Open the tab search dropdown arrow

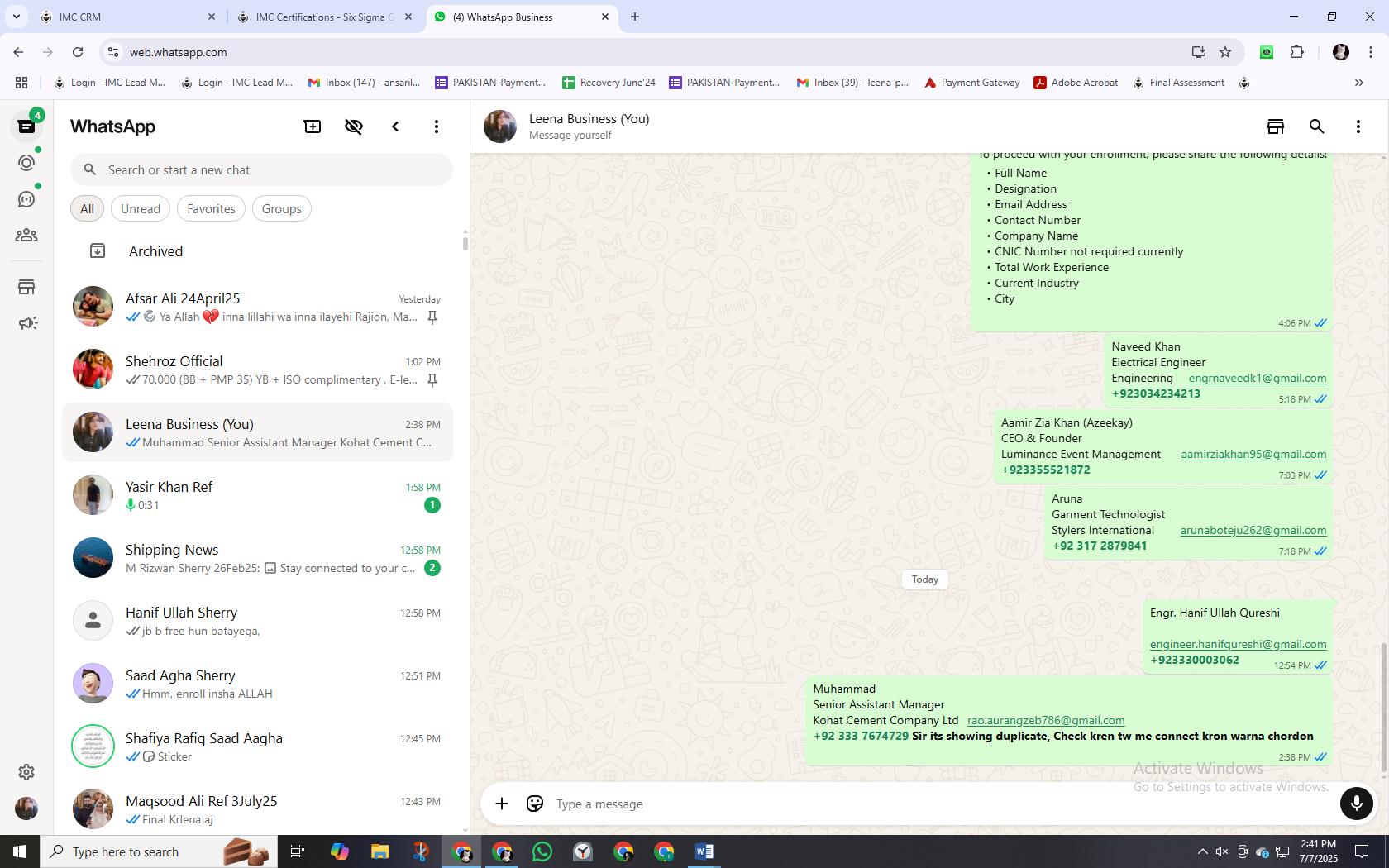(16, 17)
